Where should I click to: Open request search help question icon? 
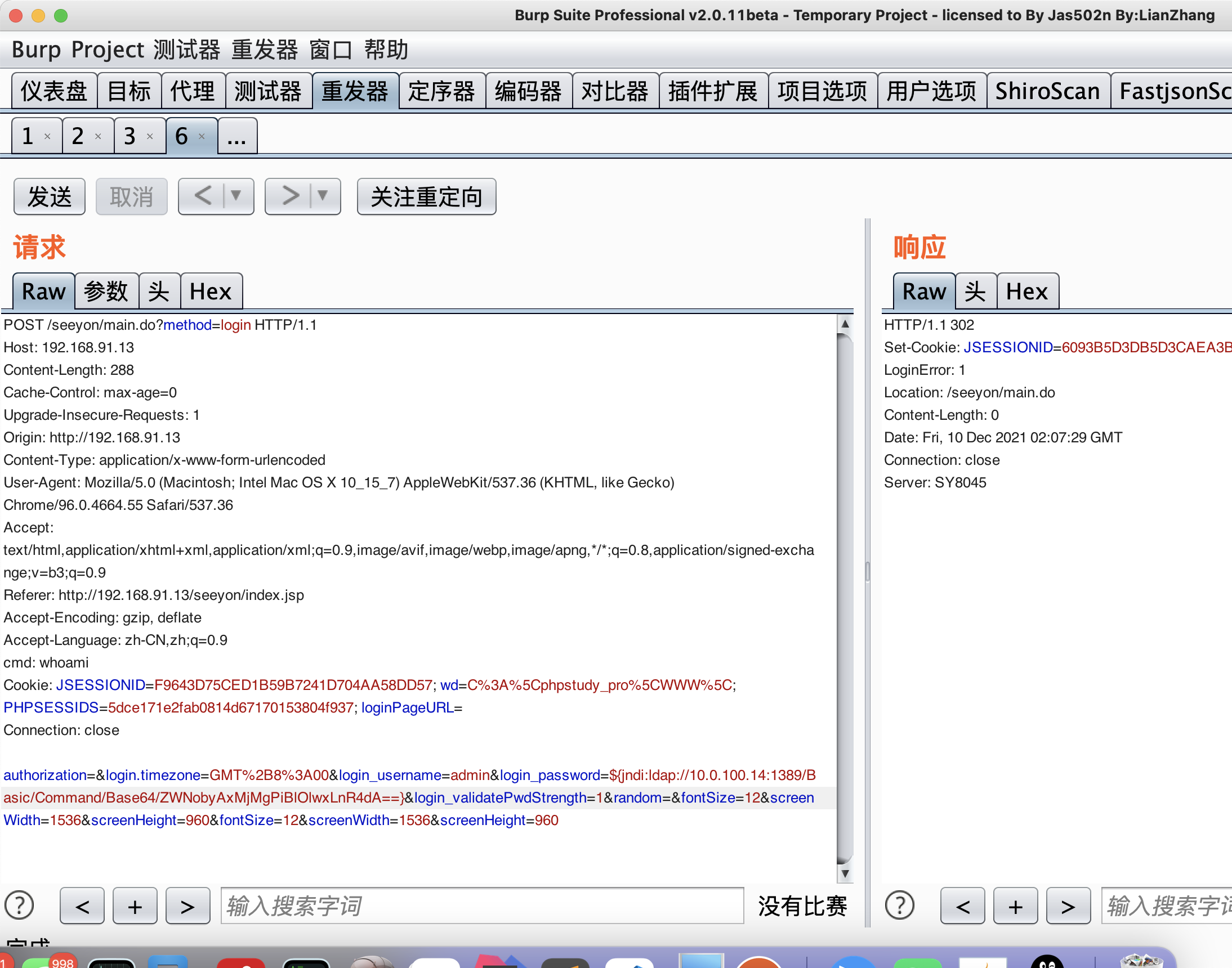[19, 906]
